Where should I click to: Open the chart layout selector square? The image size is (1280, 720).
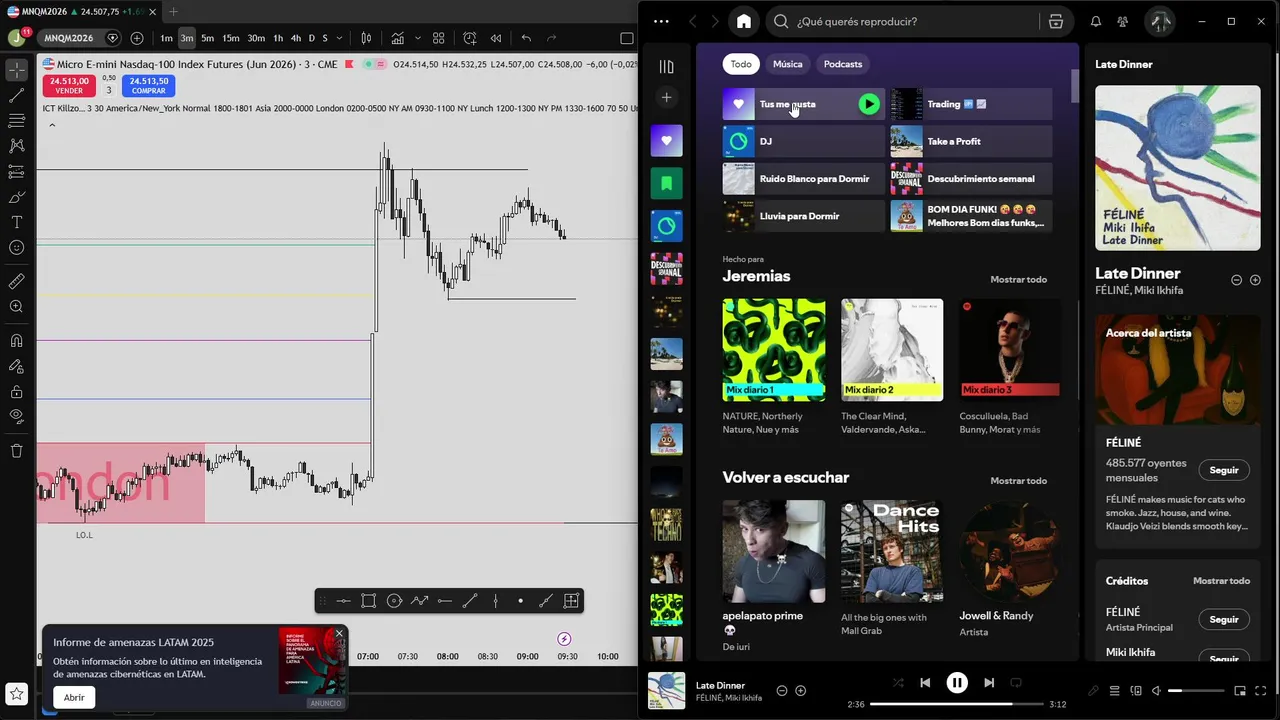pyautogui.click(x=627, y=38)
